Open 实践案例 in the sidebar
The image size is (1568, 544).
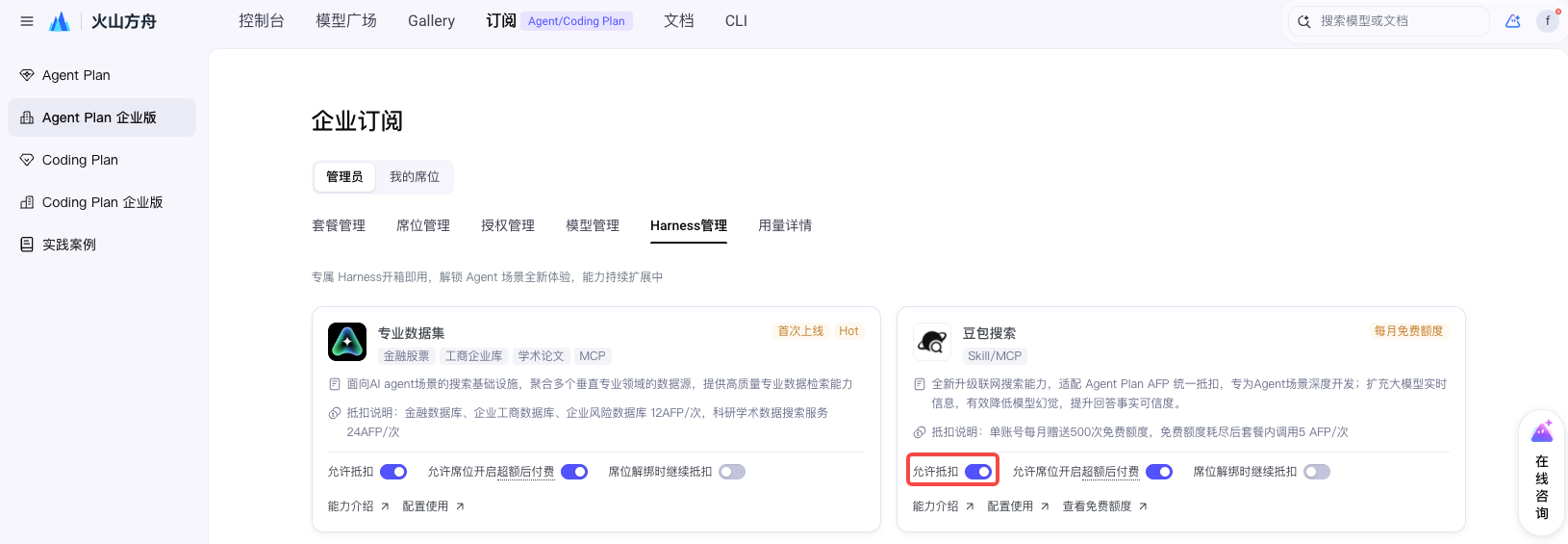[102, 245]
